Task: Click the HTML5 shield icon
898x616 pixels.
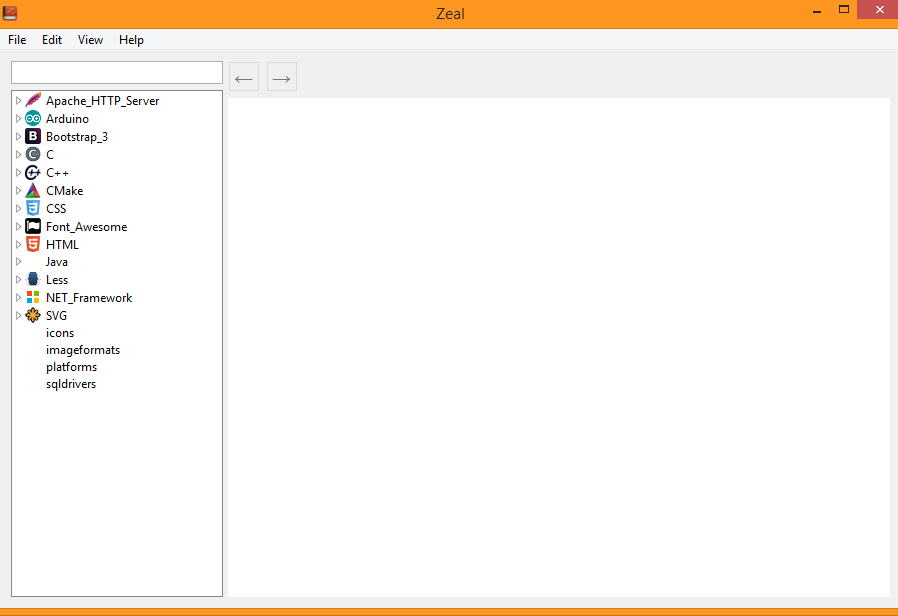Action: 33,244
